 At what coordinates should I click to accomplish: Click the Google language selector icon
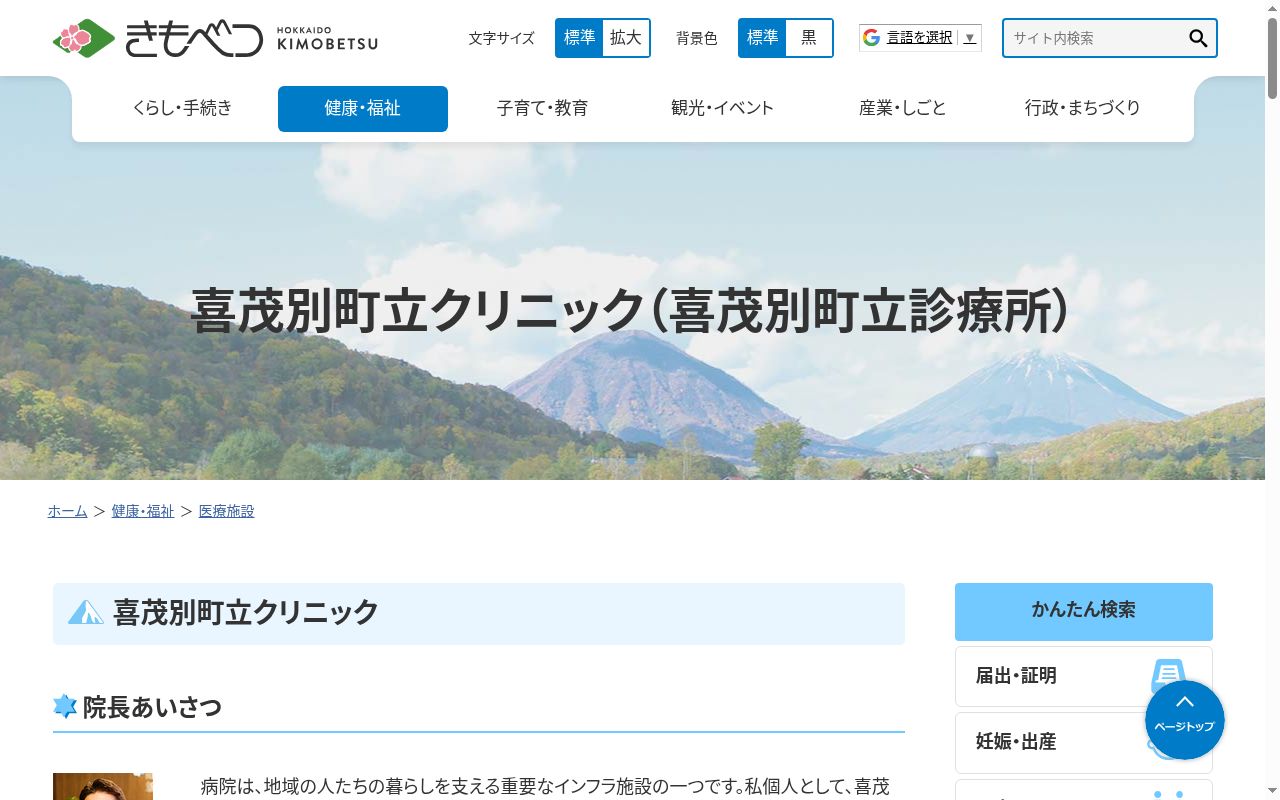871,38
